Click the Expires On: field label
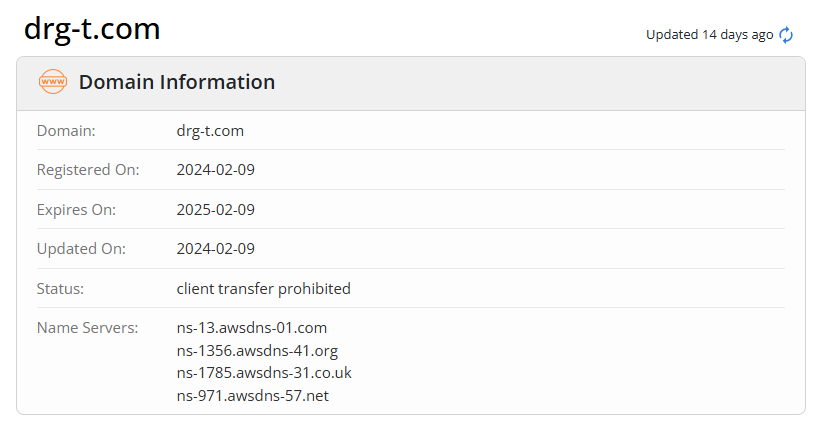The width and height of the screenshot is (813, 424). pos(77,210)
